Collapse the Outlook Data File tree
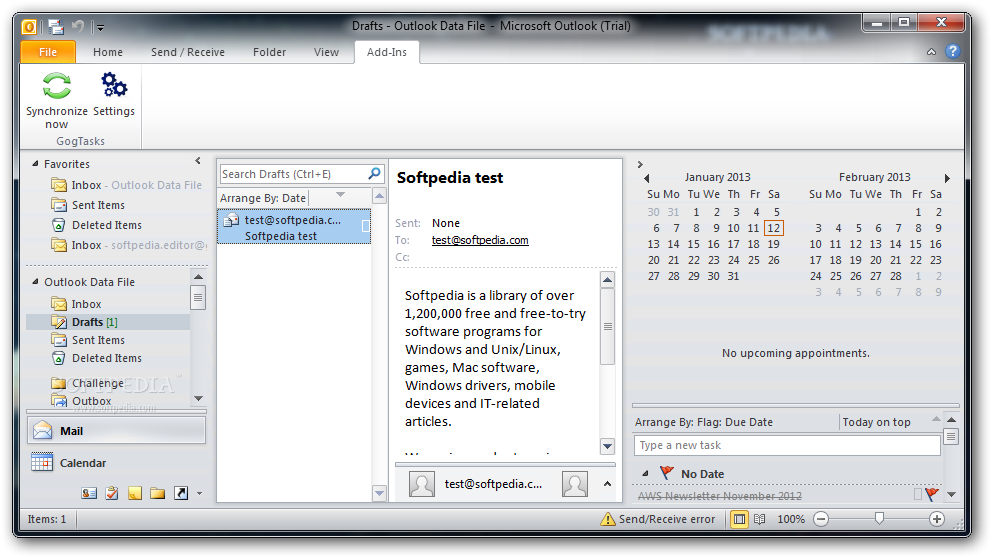 [35, 282]
